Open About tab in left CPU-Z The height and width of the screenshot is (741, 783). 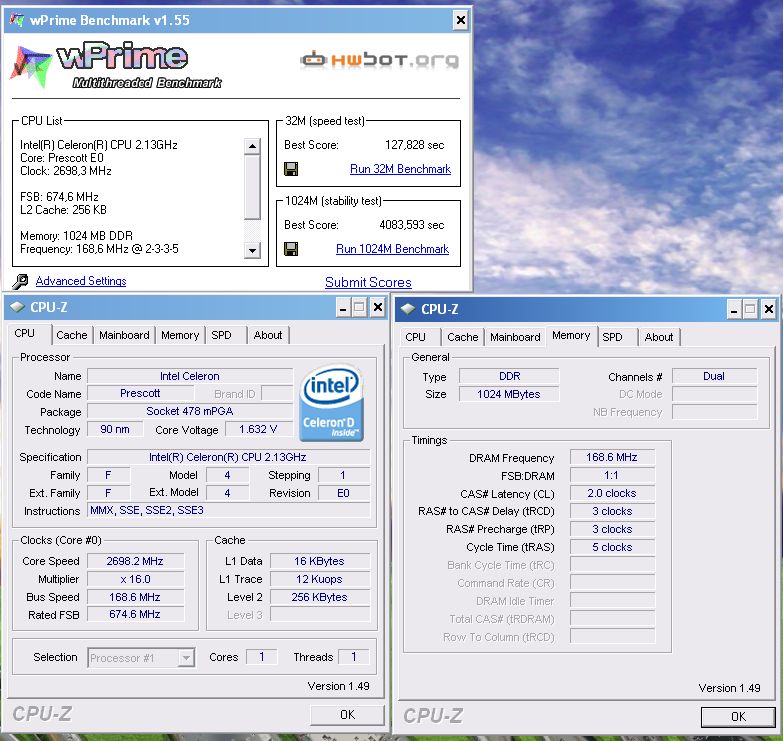click(x=268, y=335)
